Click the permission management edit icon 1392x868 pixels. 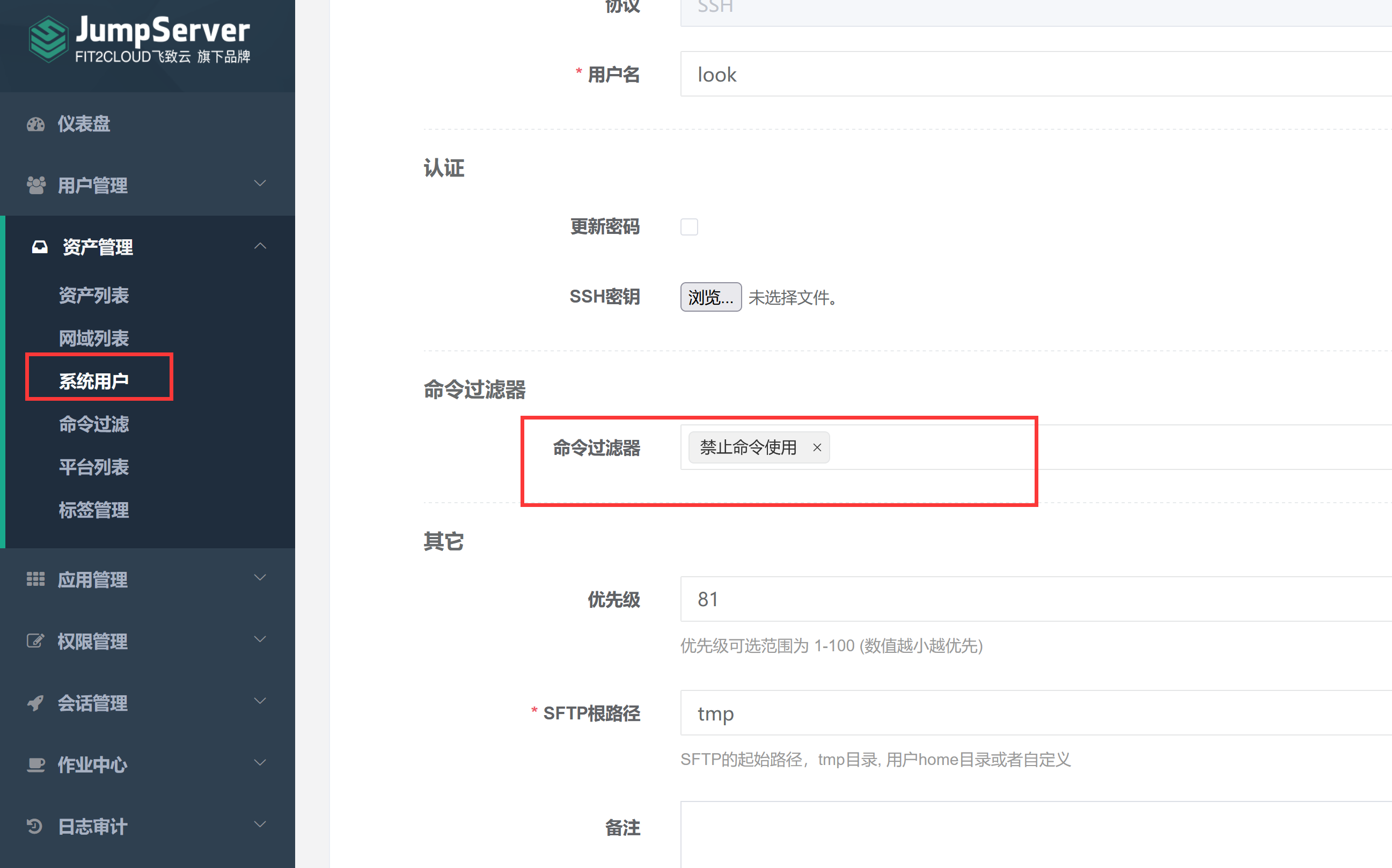35,641
